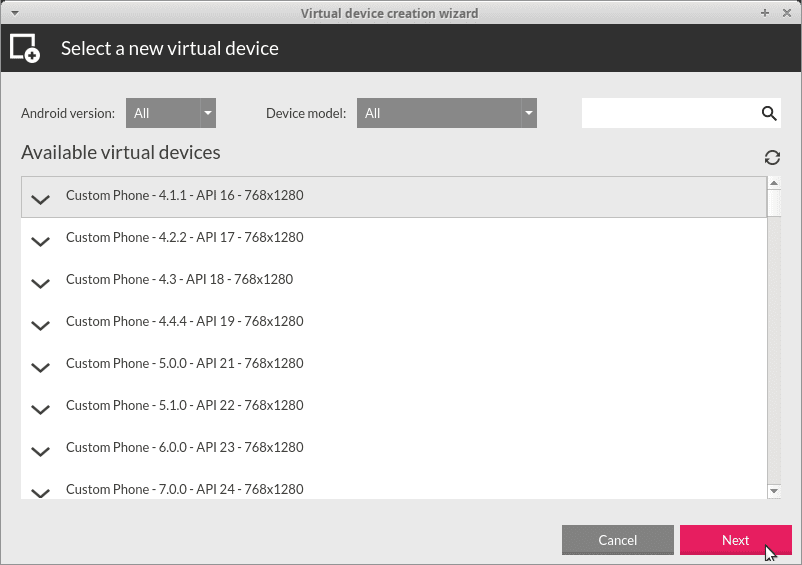The height and width of the screenshot is (565, 802).
Task: Click the refresh virtual devices icon
Action: click(x=772, y=157)
